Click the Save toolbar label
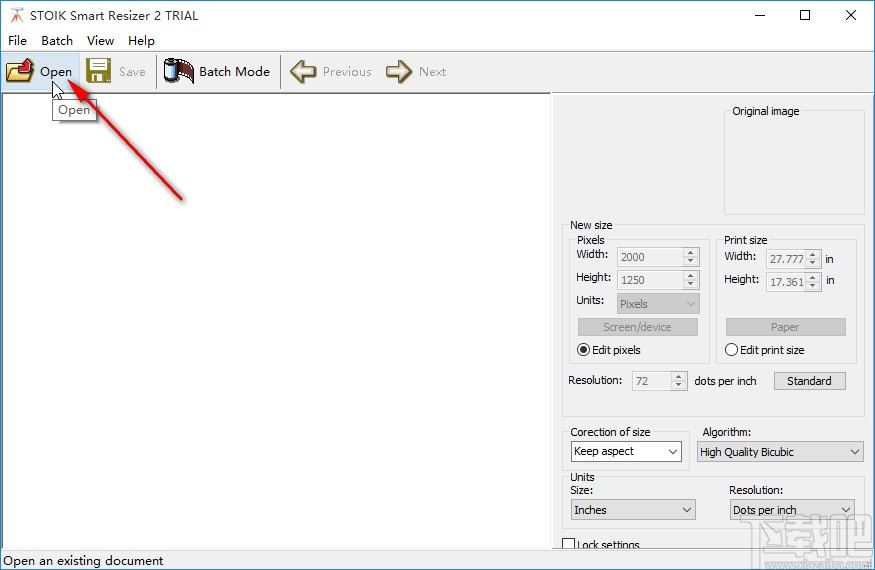This screenshot has height=570, width=875. 132,72
